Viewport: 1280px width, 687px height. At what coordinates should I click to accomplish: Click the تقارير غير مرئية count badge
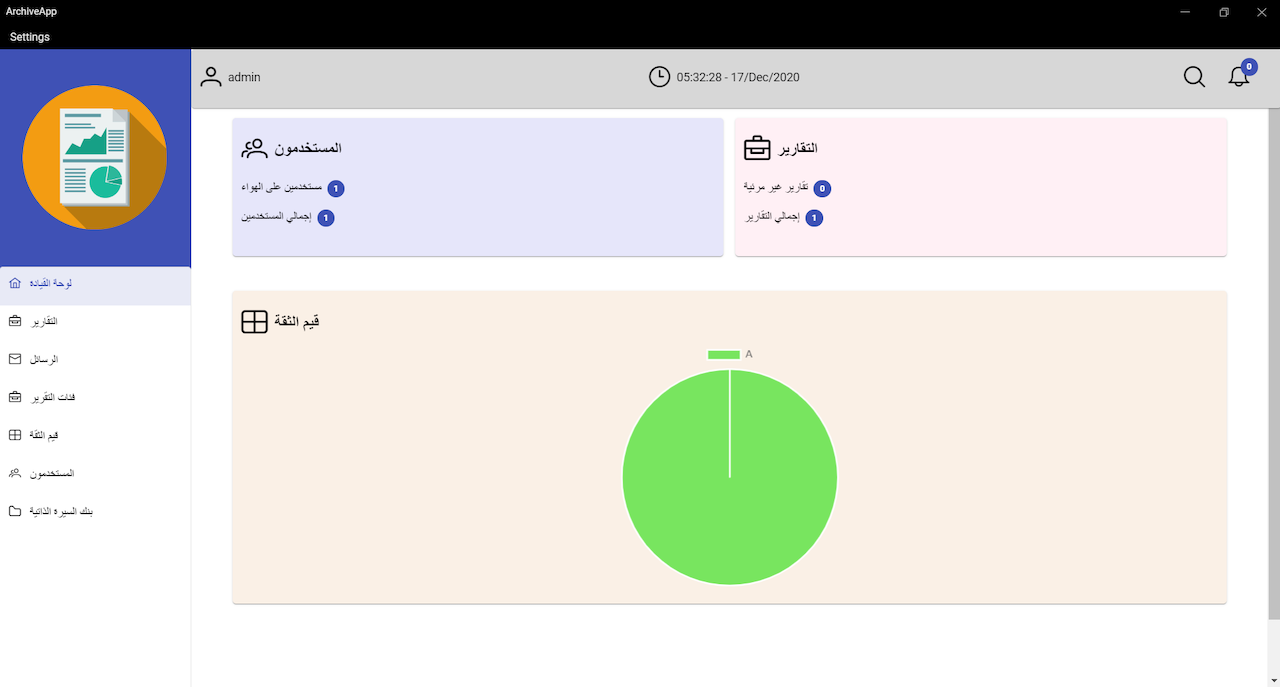coord(822,188)
